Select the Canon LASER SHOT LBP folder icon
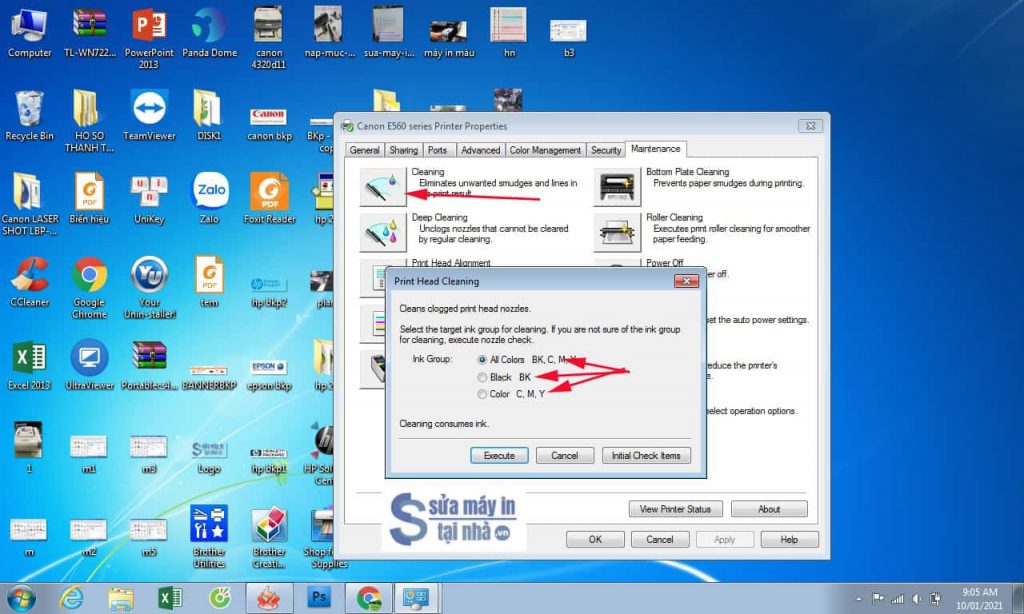This screenshot has height=614, width=1024. pos(29,204)
